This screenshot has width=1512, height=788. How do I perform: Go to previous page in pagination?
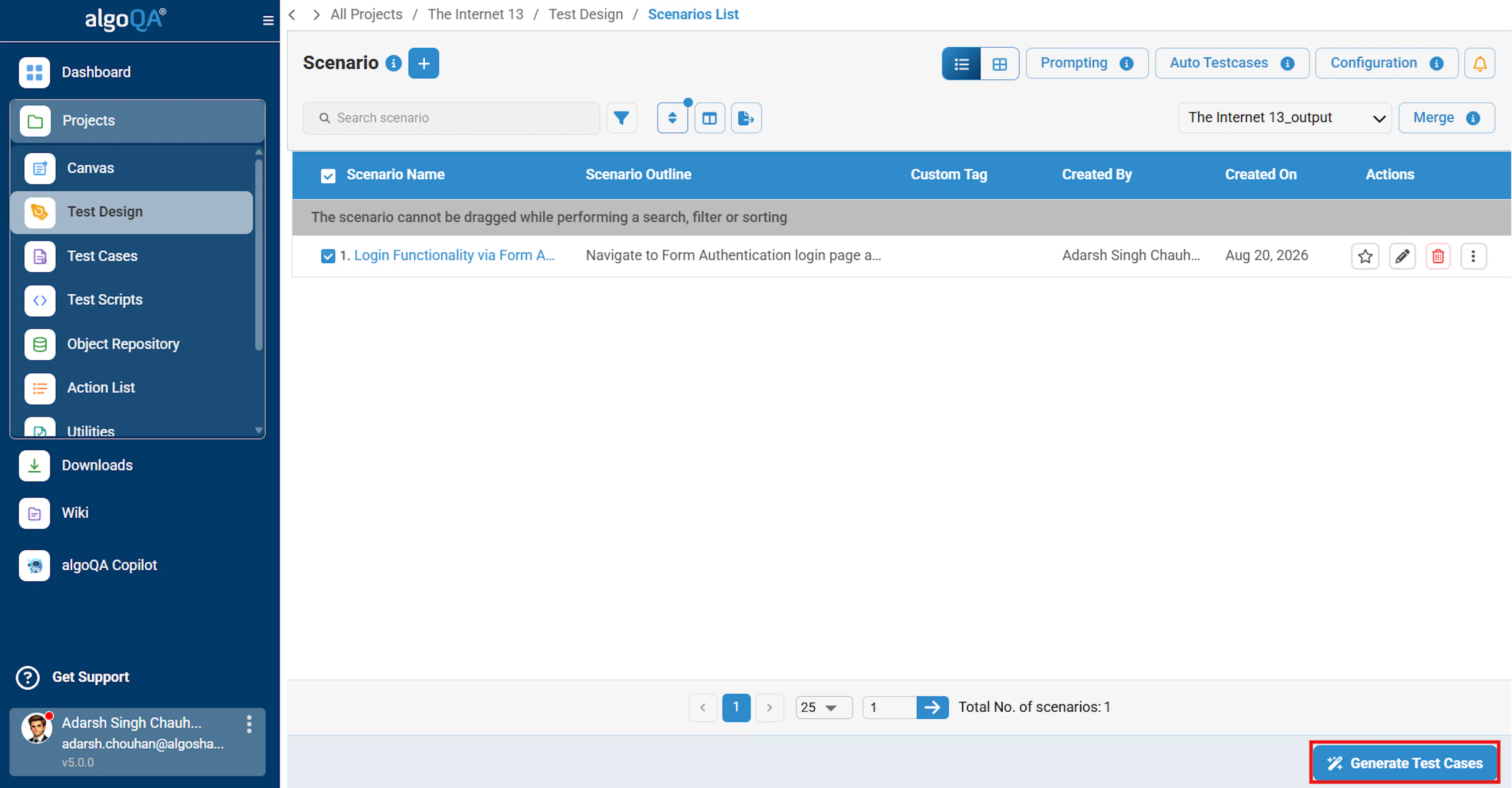tap(702, 708)
